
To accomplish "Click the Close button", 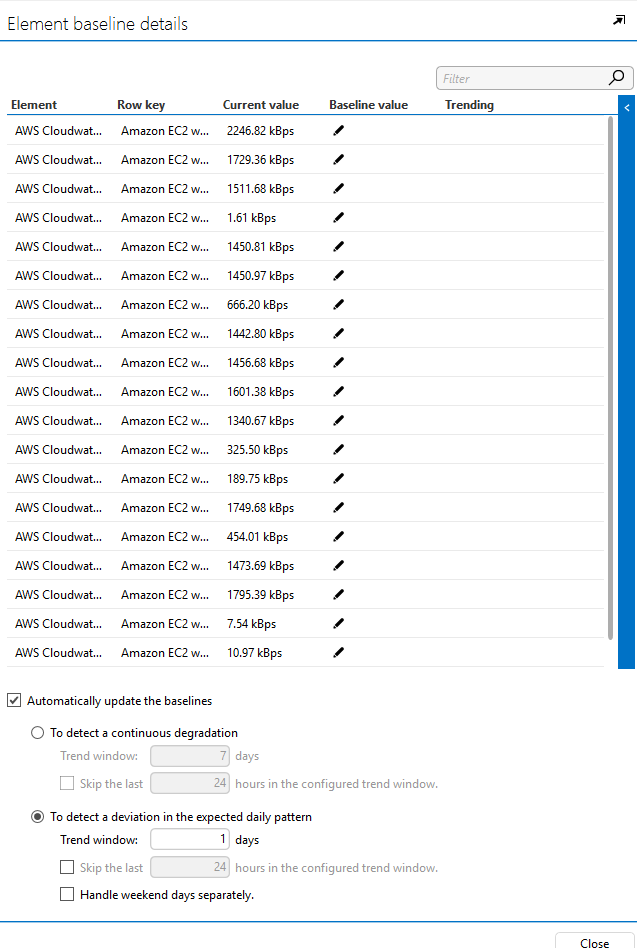I will point(595,942).
